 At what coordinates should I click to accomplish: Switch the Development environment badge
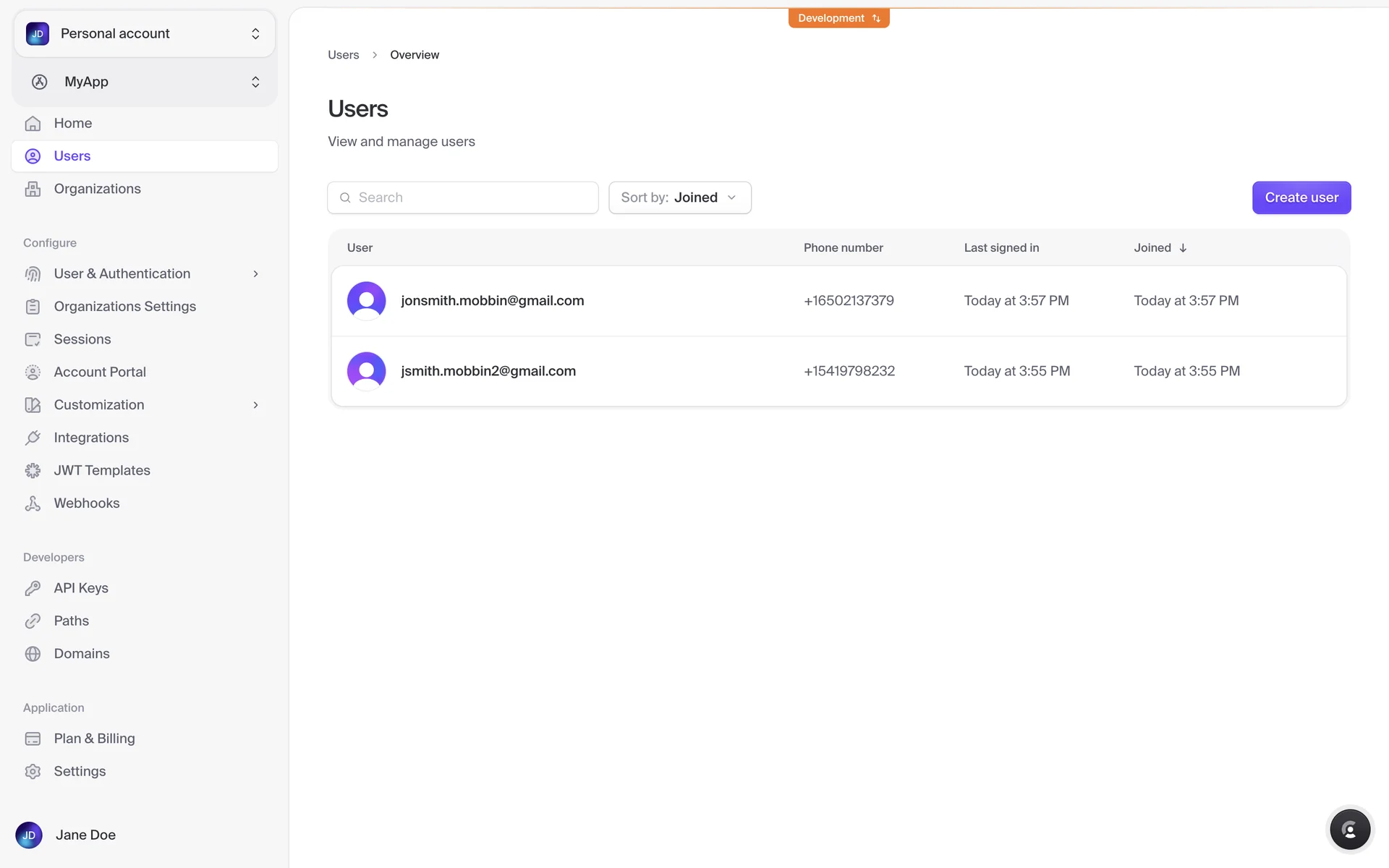(838, 18)
